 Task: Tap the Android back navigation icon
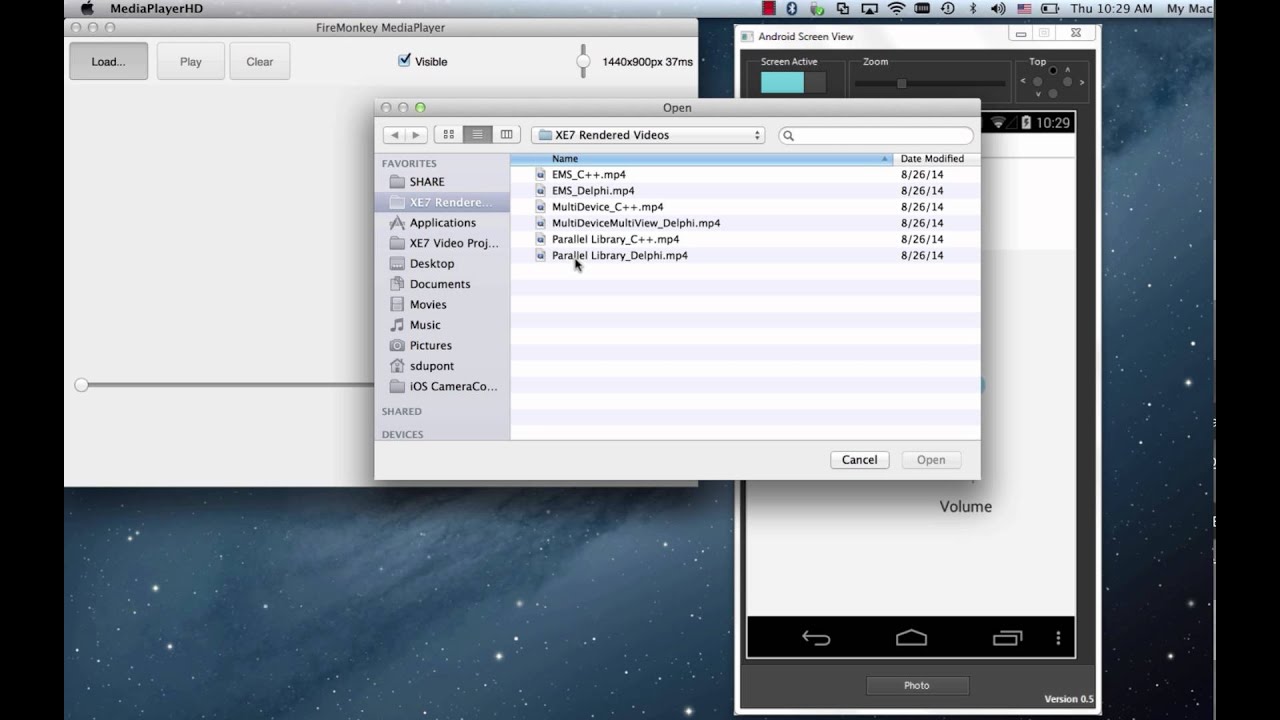point(816,638)
